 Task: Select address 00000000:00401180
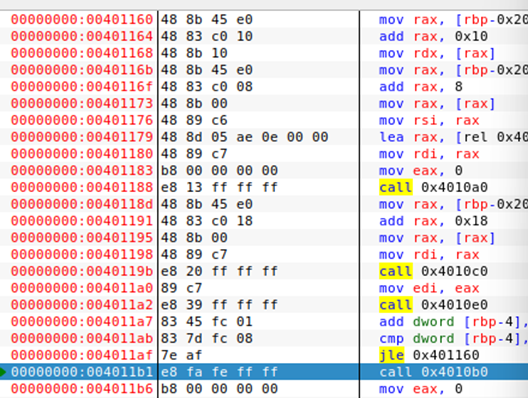coord(82,154)
